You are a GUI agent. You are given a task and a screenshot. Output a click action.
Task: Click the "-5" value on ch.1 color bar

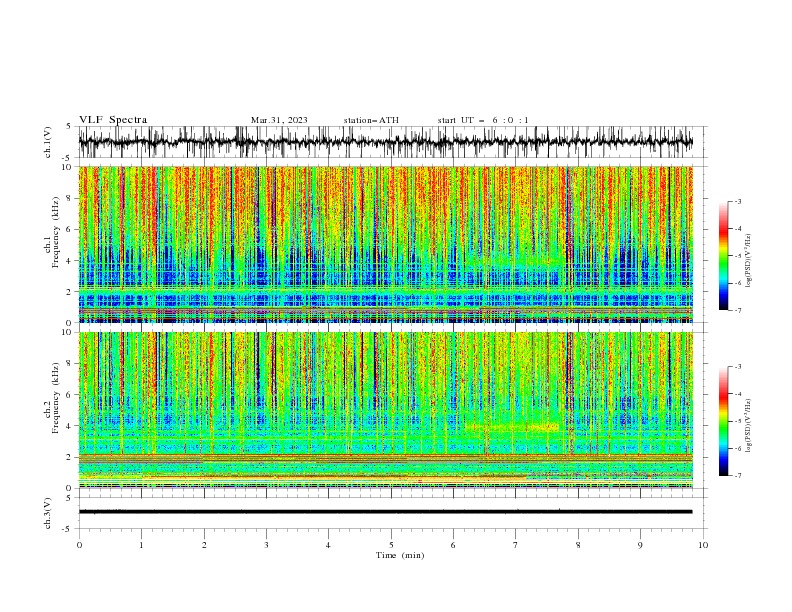click(737, 256)
